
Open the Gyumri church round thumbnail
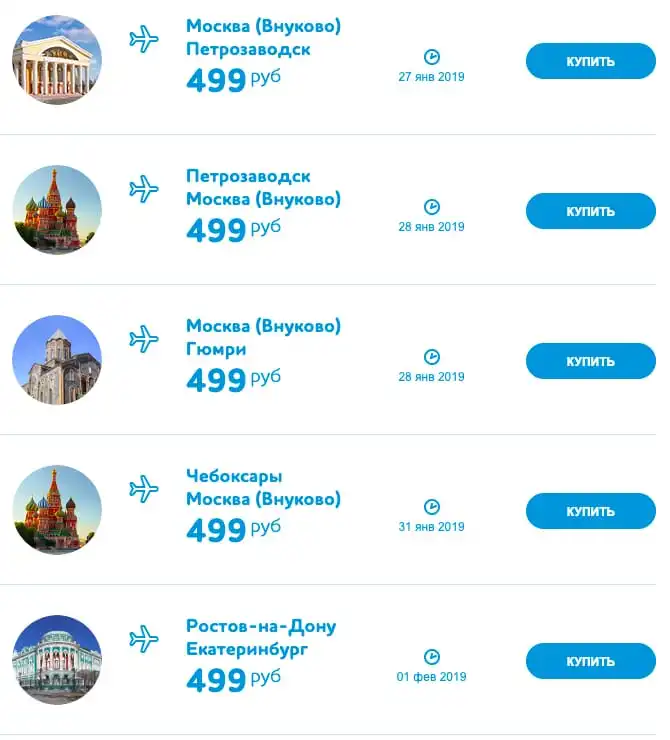[x=57, y=360]
